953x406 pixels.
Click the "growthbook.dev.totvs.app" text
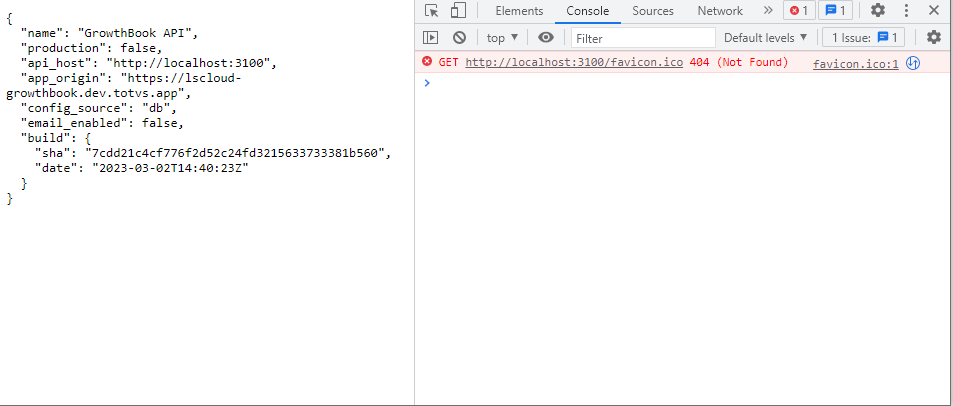95,94
